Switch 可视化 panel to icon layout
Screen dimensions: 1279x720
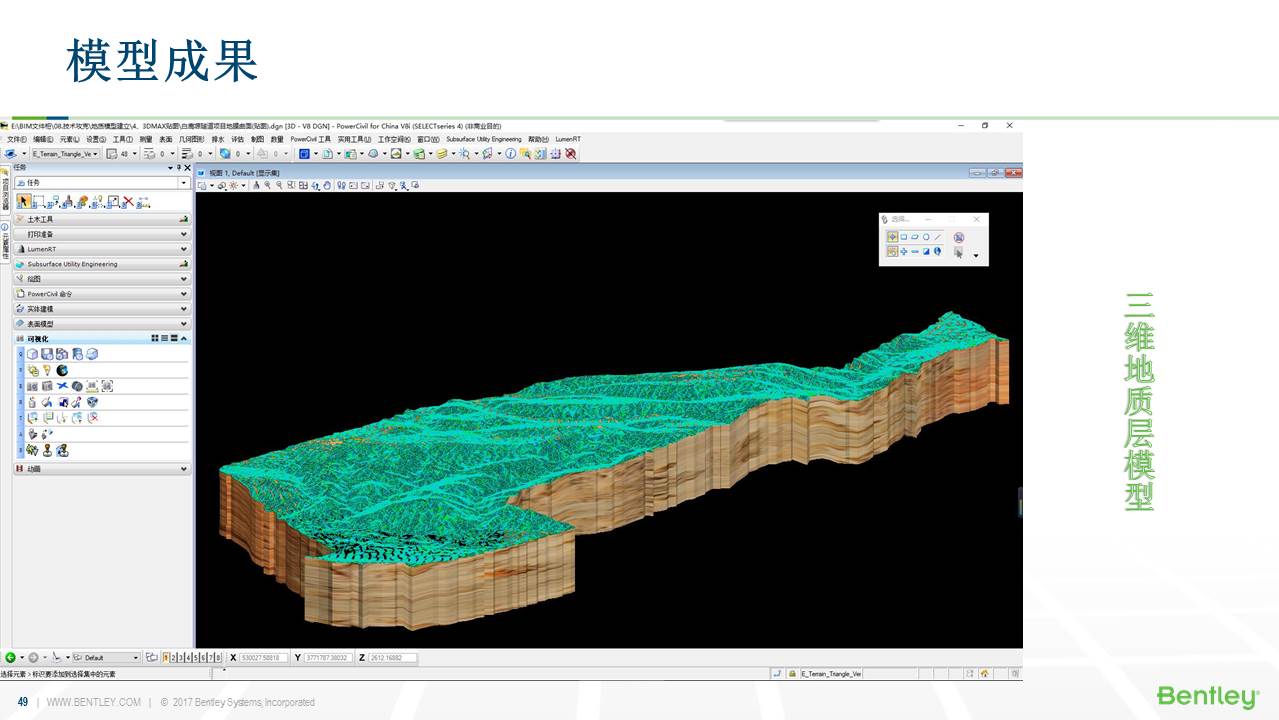click(x=155, y=339)
